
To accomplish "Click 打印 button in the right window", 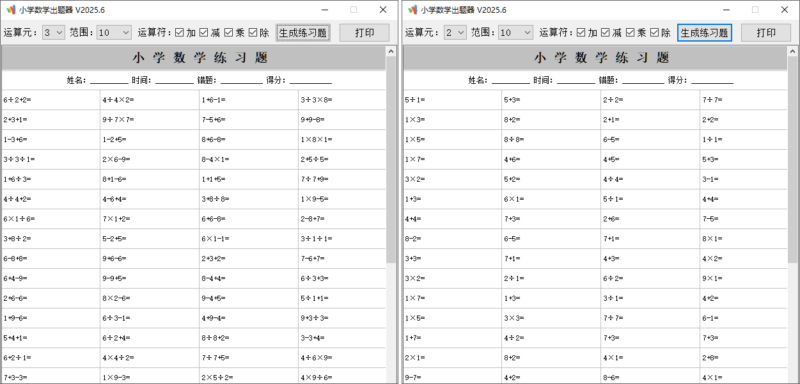I will click(766, 33).
